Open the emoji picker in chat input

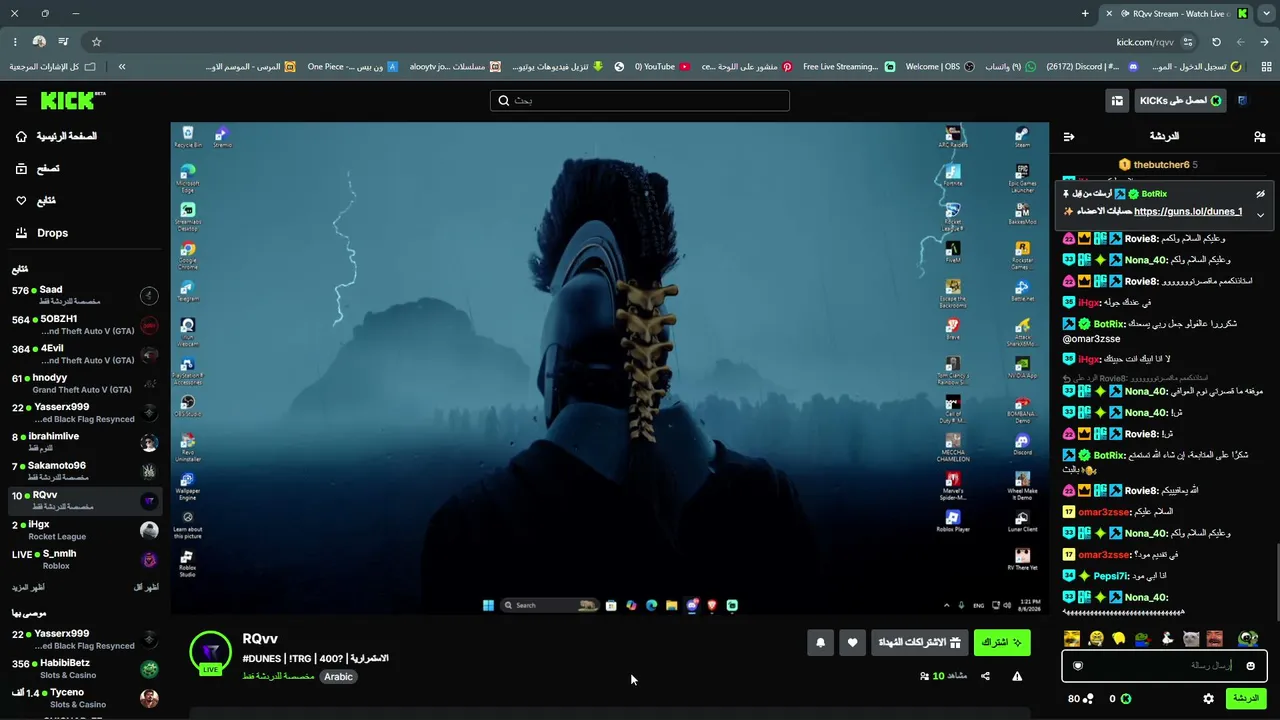pyautogui.click(x=1250, y=665)
